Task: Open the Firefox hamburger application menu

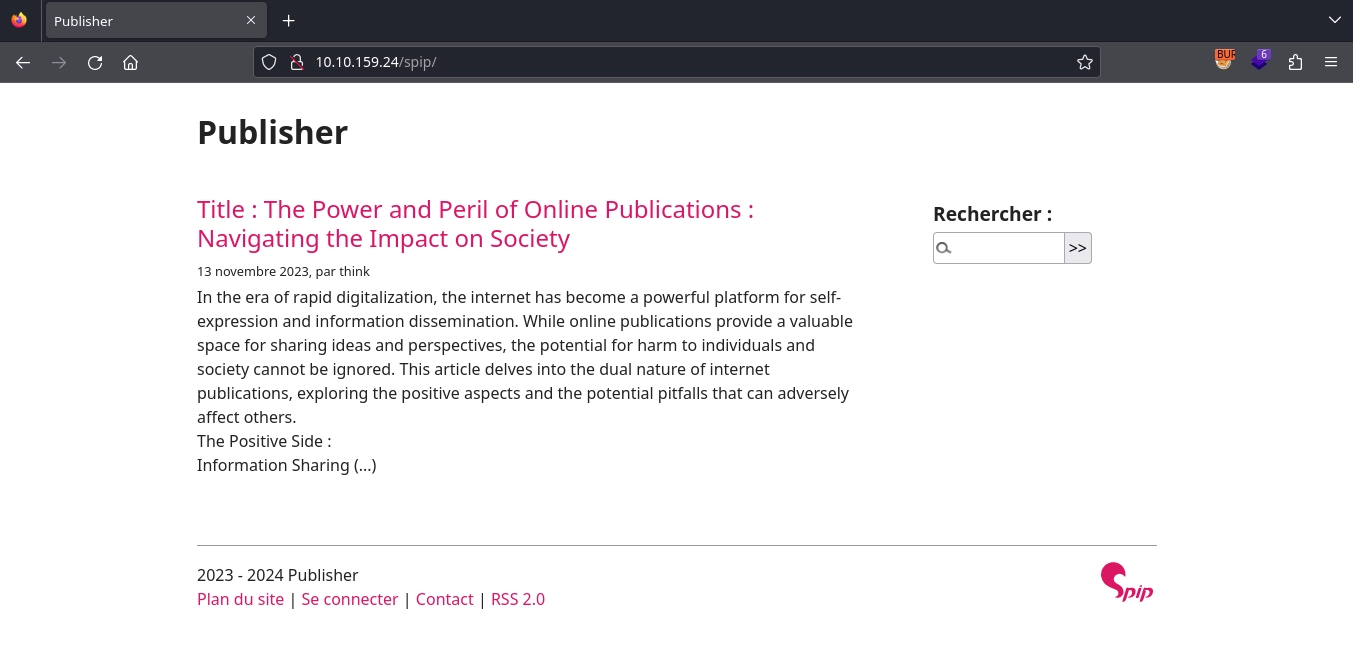Action: [x=1330, y=62]
